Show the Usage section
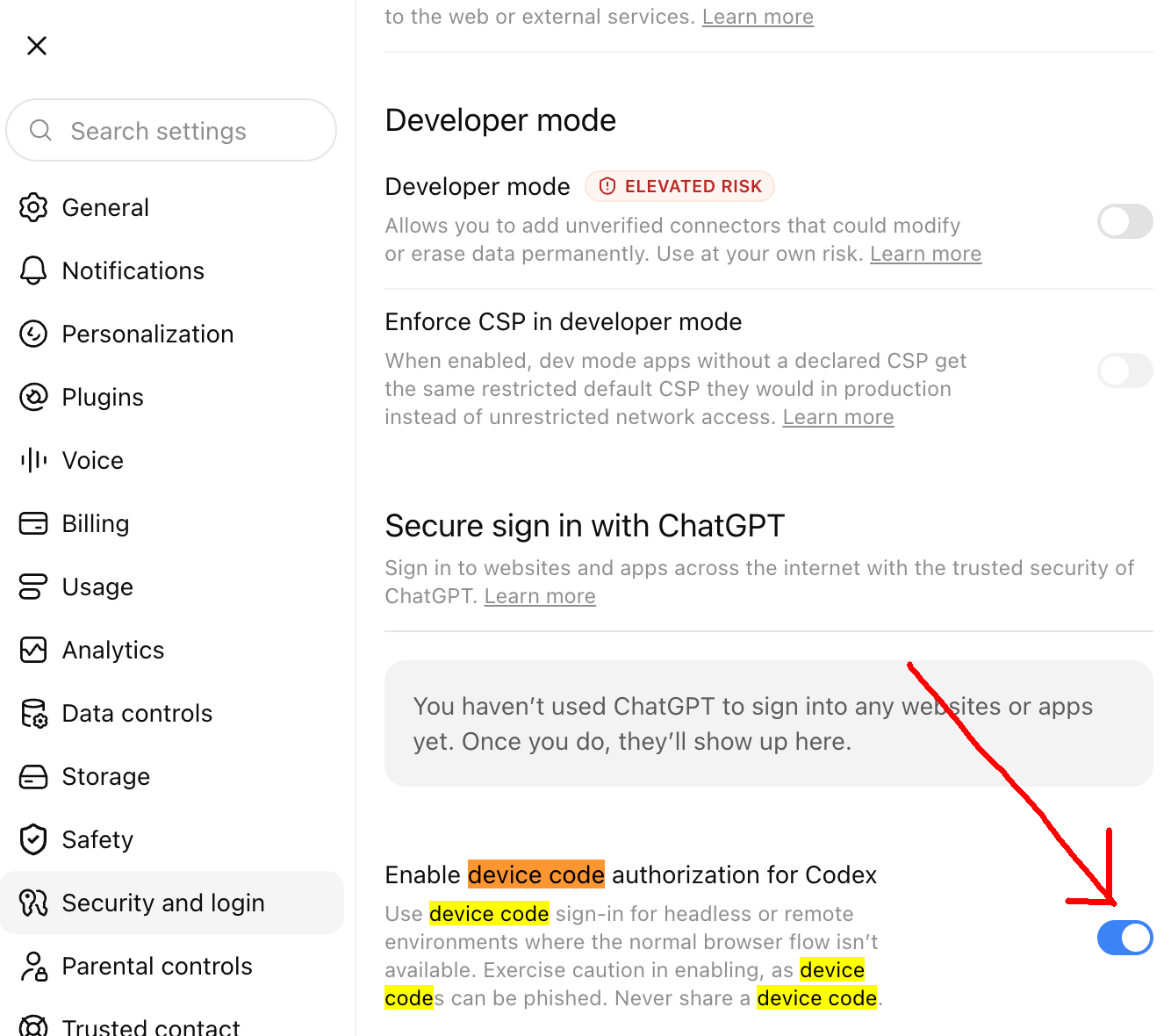This screenshot has width=1171, height=1036. 172,586
